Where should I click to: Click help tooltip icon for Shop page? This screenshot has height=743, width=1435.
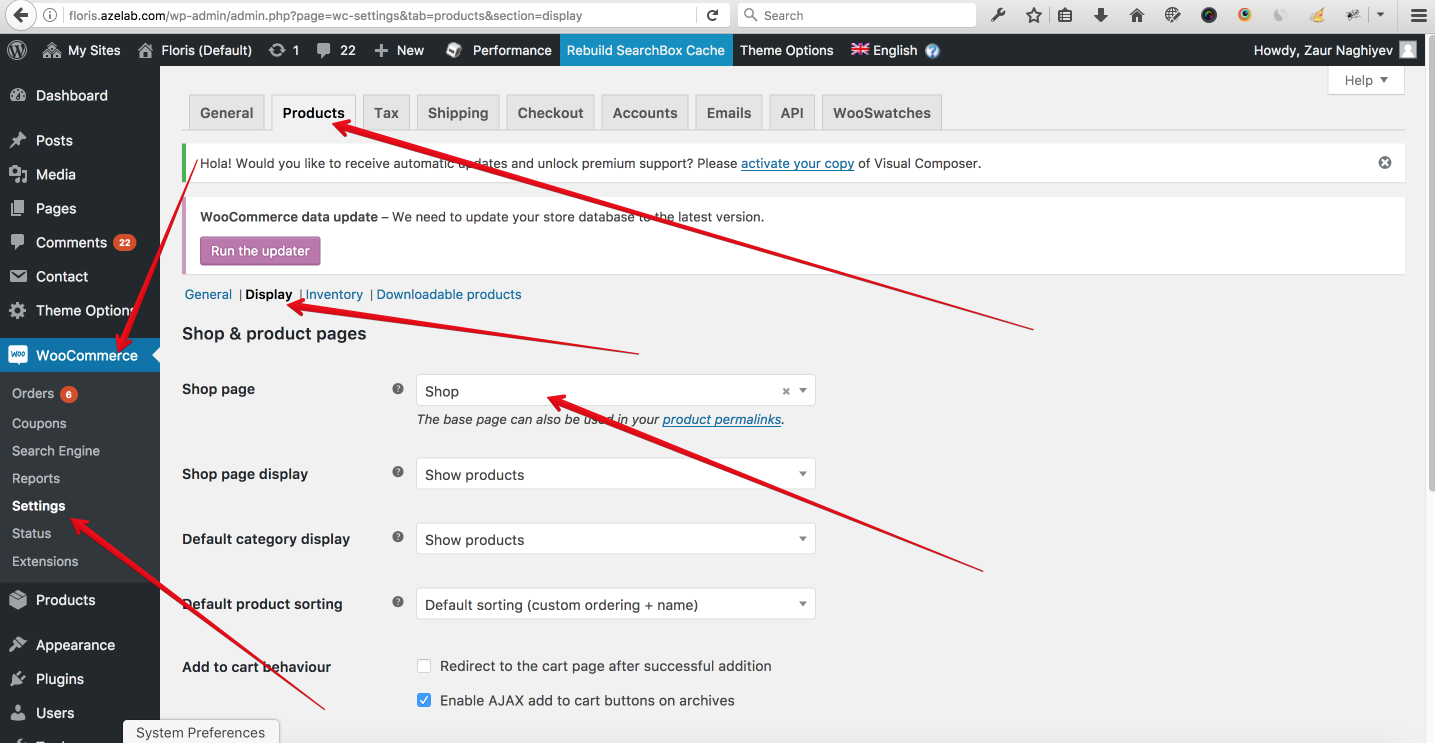pyautogui.click(x=398, y=389)
